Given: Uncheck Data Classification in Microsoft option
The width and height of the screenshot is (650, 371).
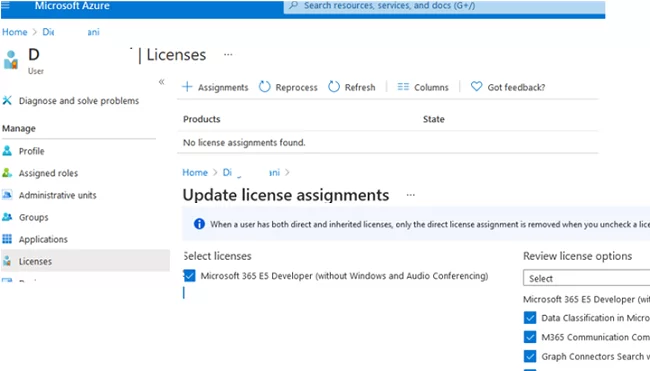Looking at the screenshot, I should 530,318.
